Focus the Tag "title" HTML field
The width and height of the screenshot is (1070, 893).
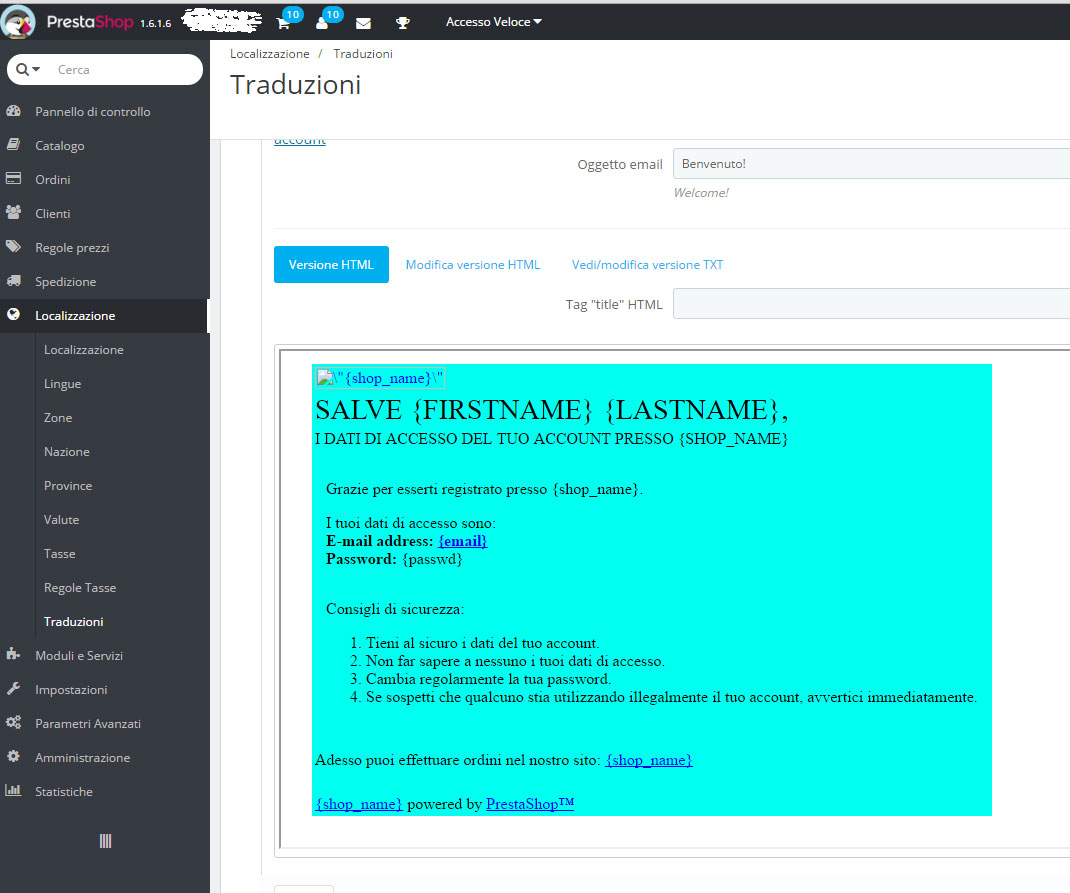pos(871,304)
